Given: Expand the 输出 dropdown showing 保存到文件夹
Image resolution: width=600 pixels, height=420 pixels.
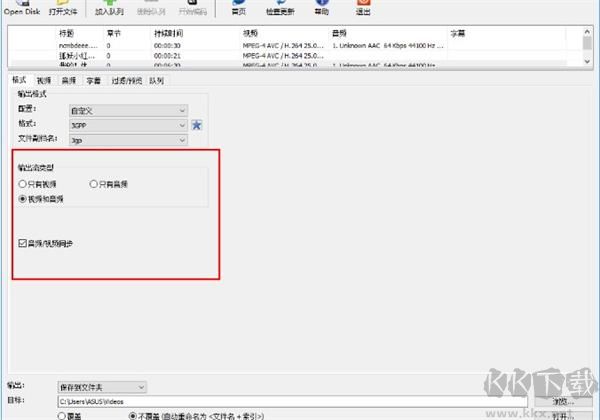Looking at the screenshot, I should 102,387.
